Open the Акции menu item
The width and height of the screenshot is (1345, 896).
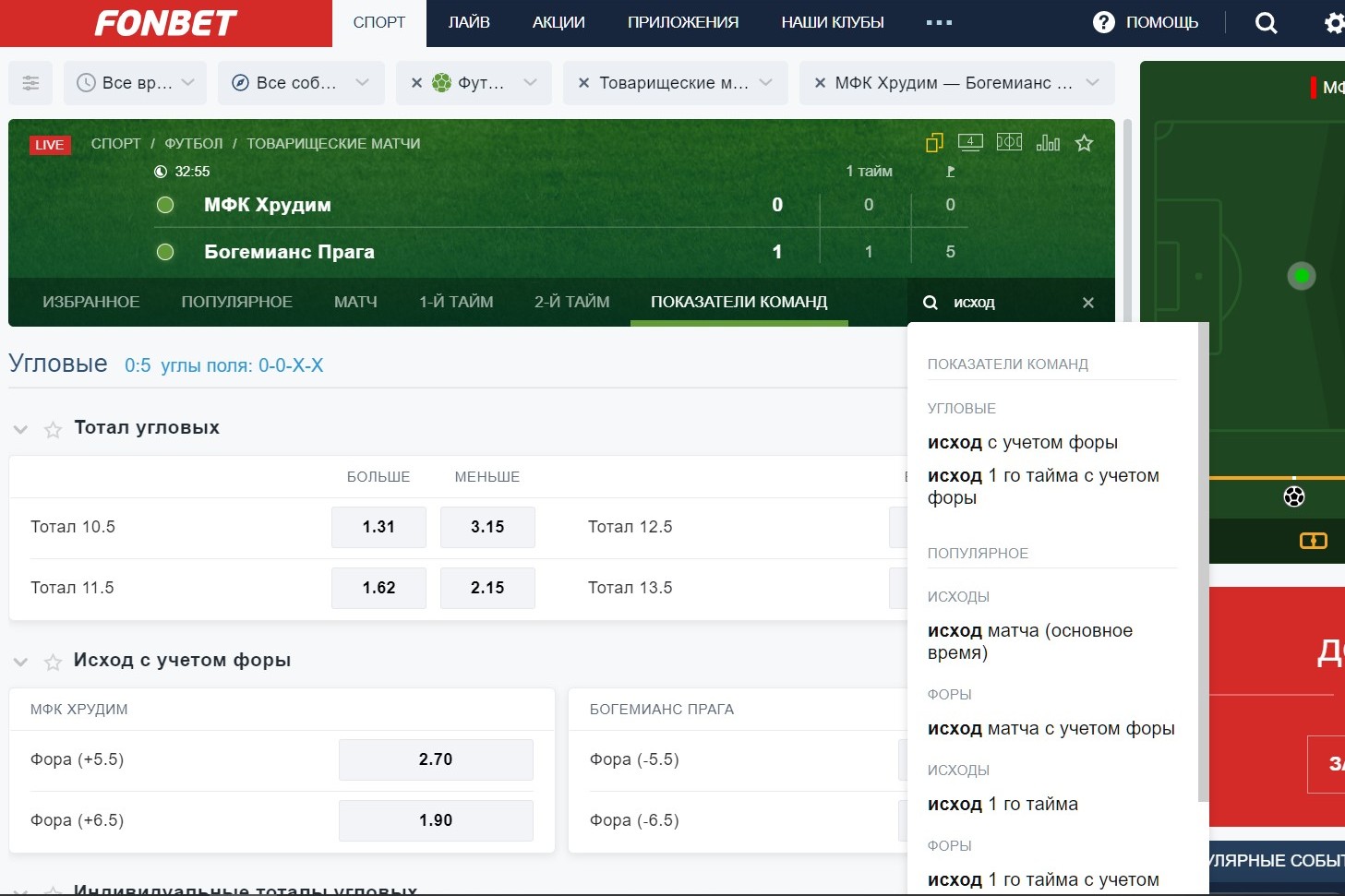pyautogui.click(x=558, y=23)
